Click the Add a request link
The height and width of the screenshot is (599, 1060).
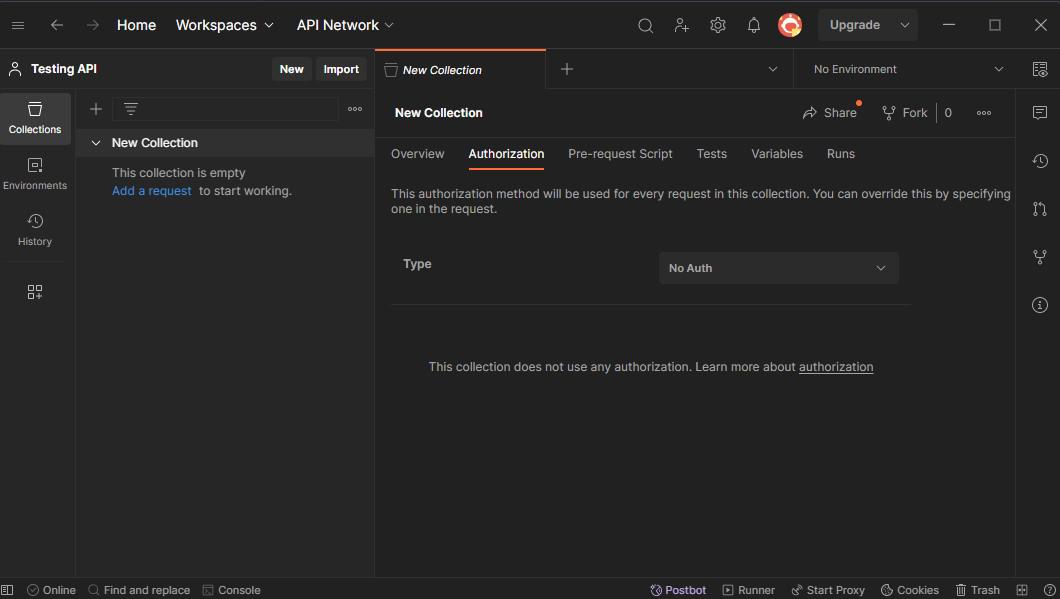(x=151, y=191)
